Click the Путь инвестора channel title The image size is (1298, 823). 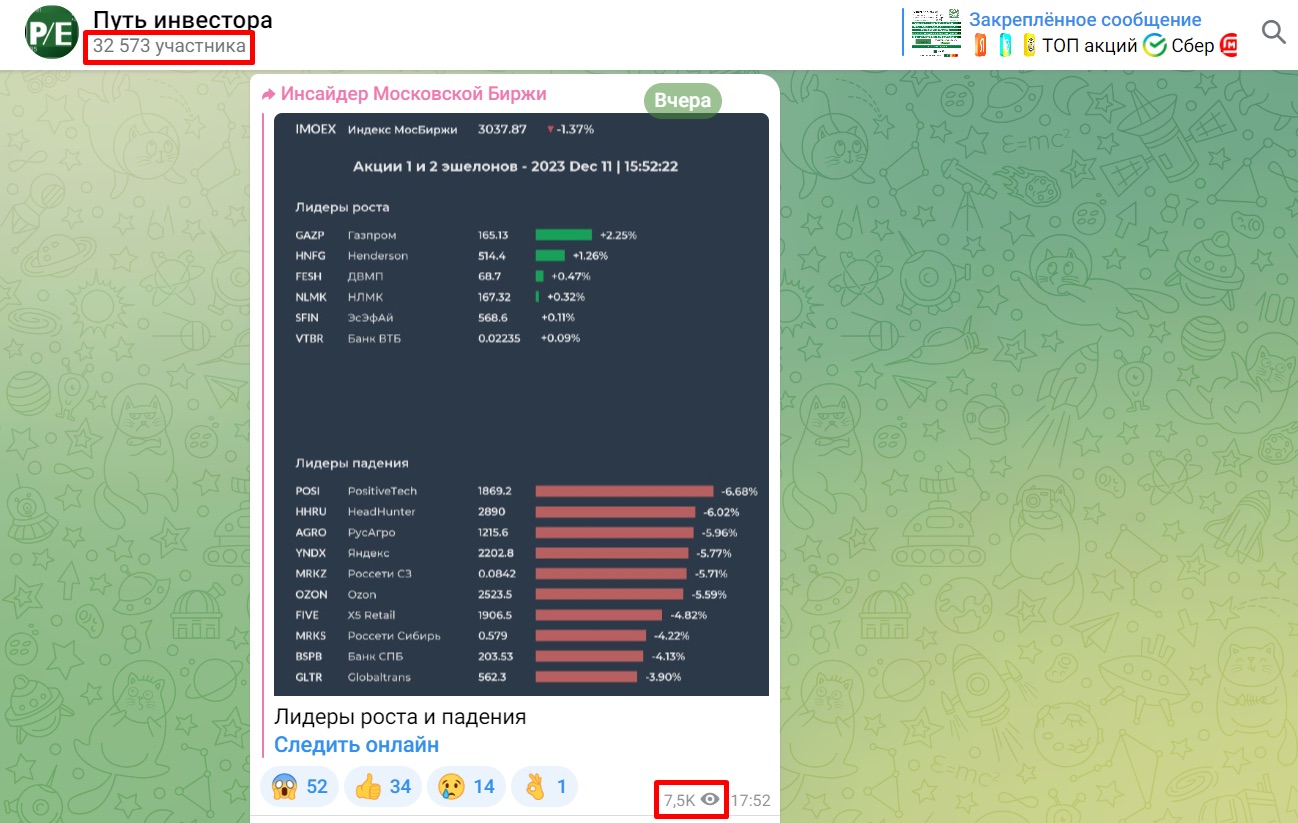tap(182, 20)
